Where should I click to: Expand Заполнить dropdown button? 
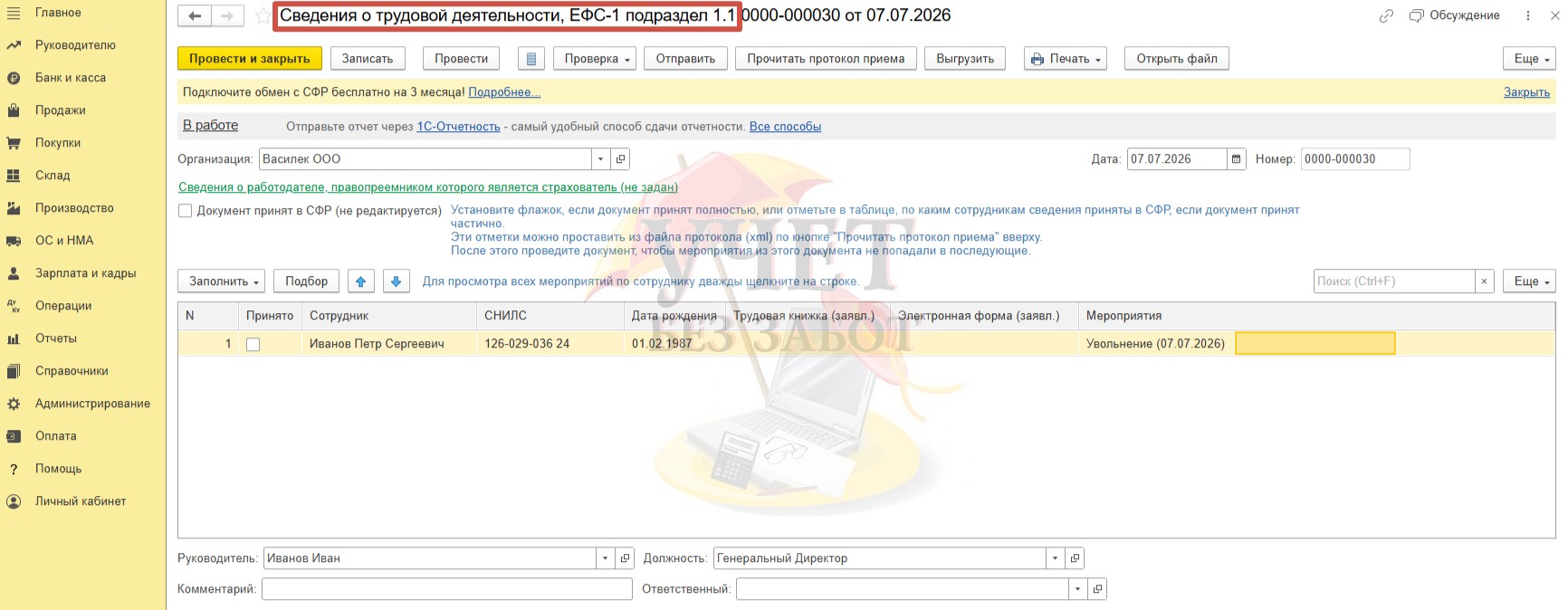click(x=221, y=281)
